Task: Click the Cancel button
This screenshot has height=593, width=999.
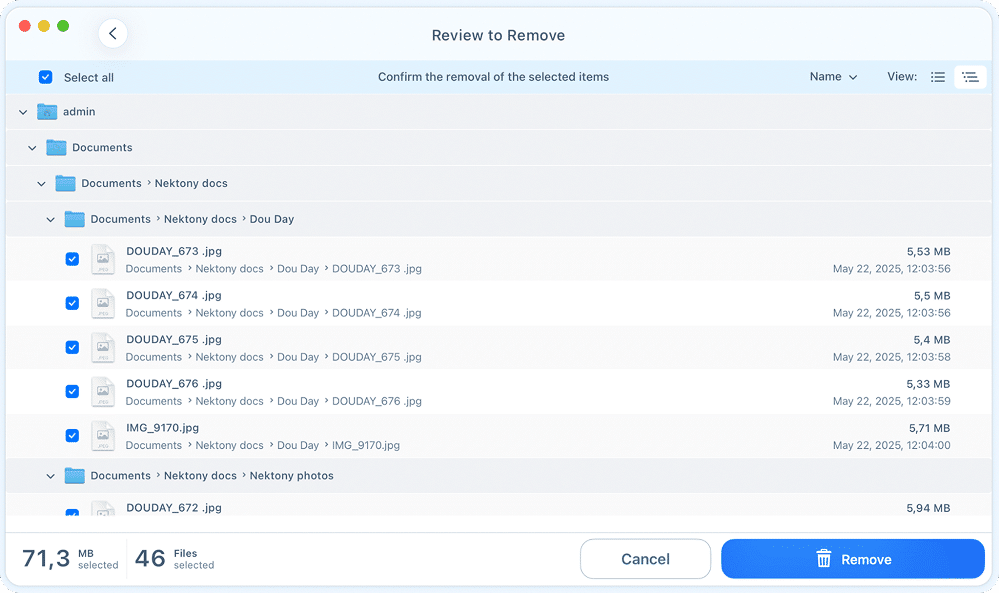Action: click(645, 559)
